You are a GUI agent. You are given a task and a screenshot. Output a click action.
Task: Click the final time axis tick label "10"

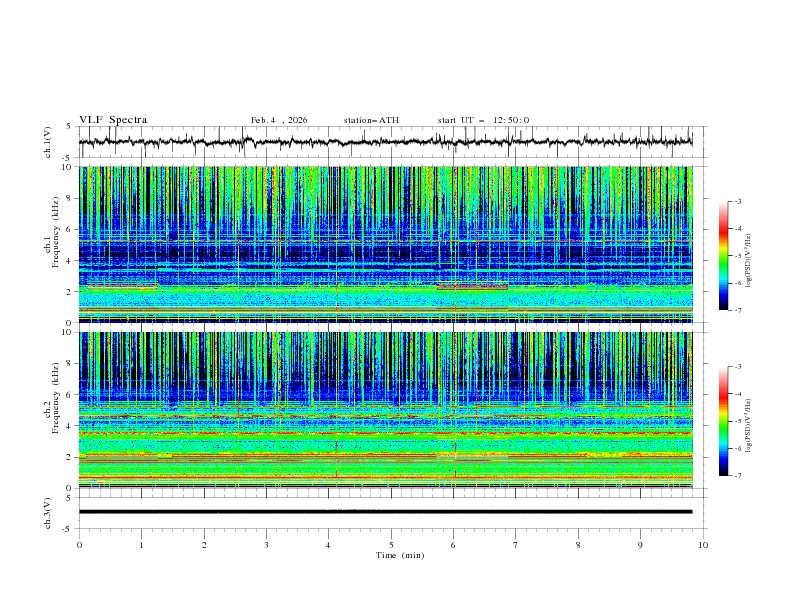pyautogui.click(x=703, y=545)
